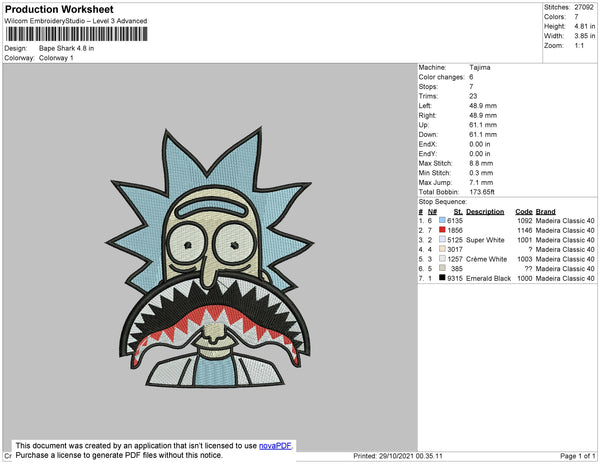The width and height of the screenshot is (600, 464).
Task: Click the machine value 'Tajima'
Action: click(479, 67)
